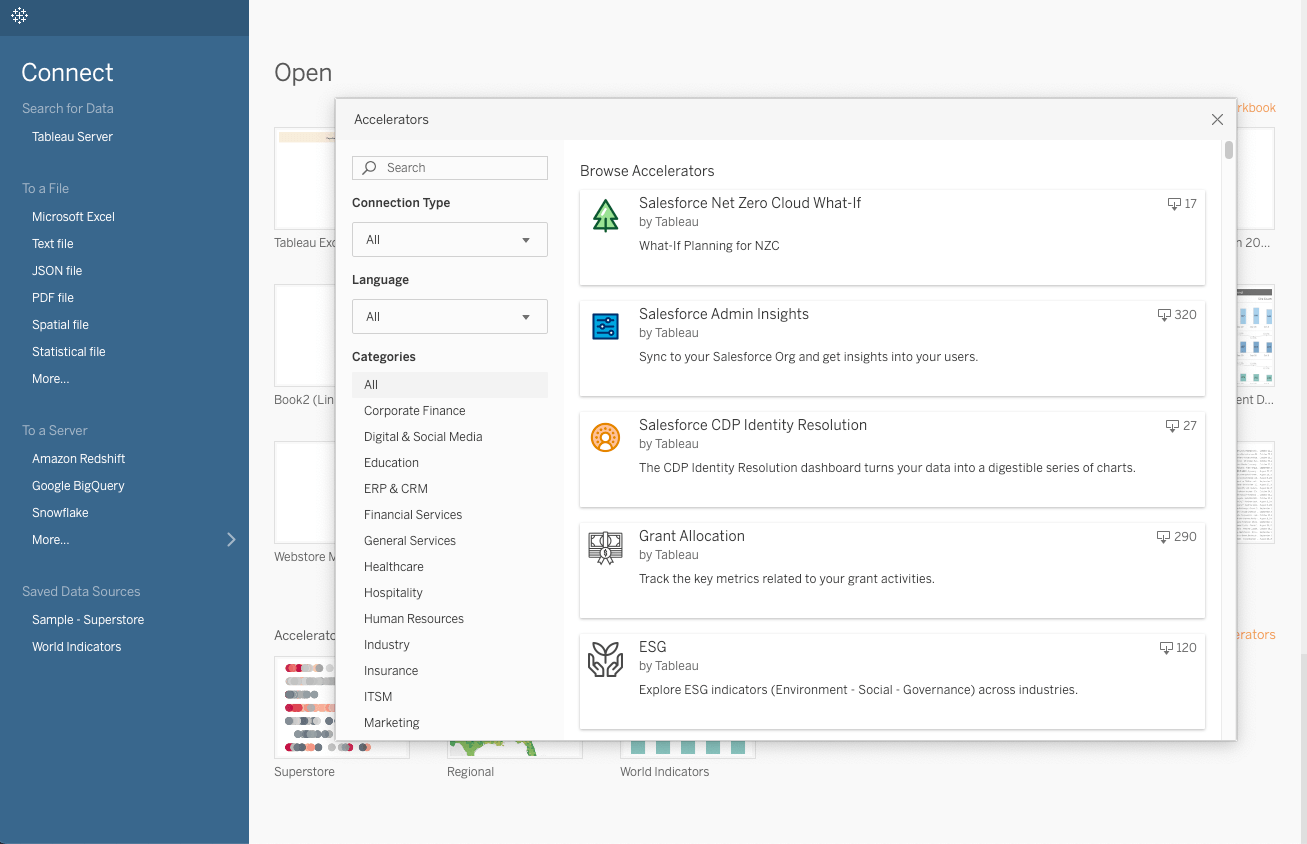Close the Accelerators dialog
This screenshot has height=844, width=1307.
click(1217, 120)
